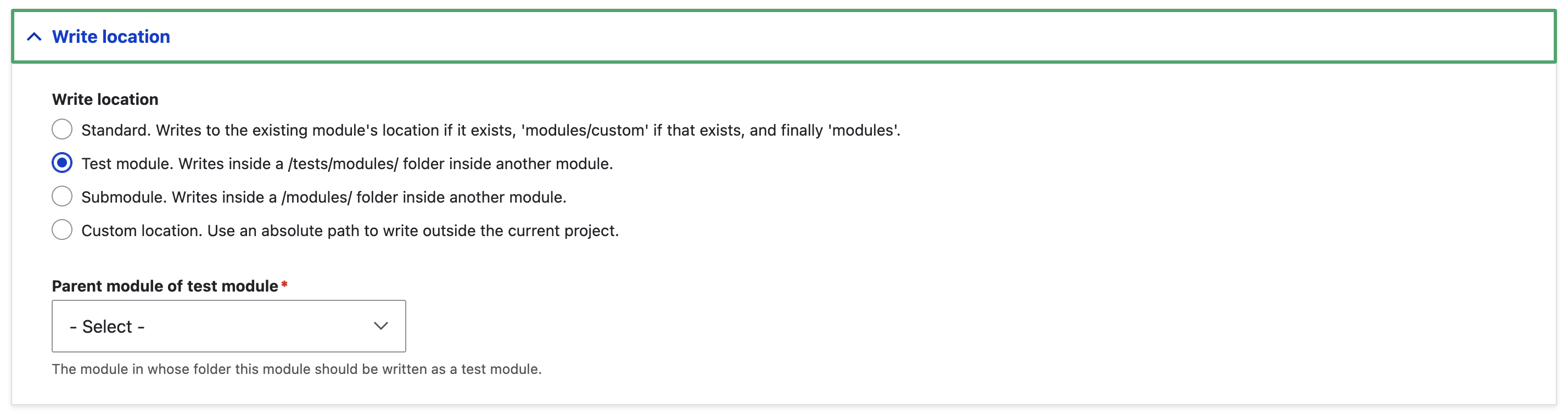Click the '- Select -' placeholder text
The image size is (1568, 414).
(x=107, y=327)
